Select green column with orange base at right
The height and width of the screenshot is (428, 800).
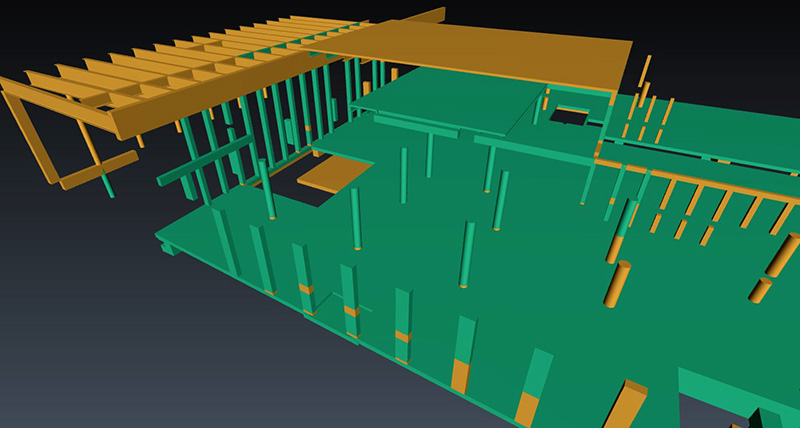click(x=620, y=230)
